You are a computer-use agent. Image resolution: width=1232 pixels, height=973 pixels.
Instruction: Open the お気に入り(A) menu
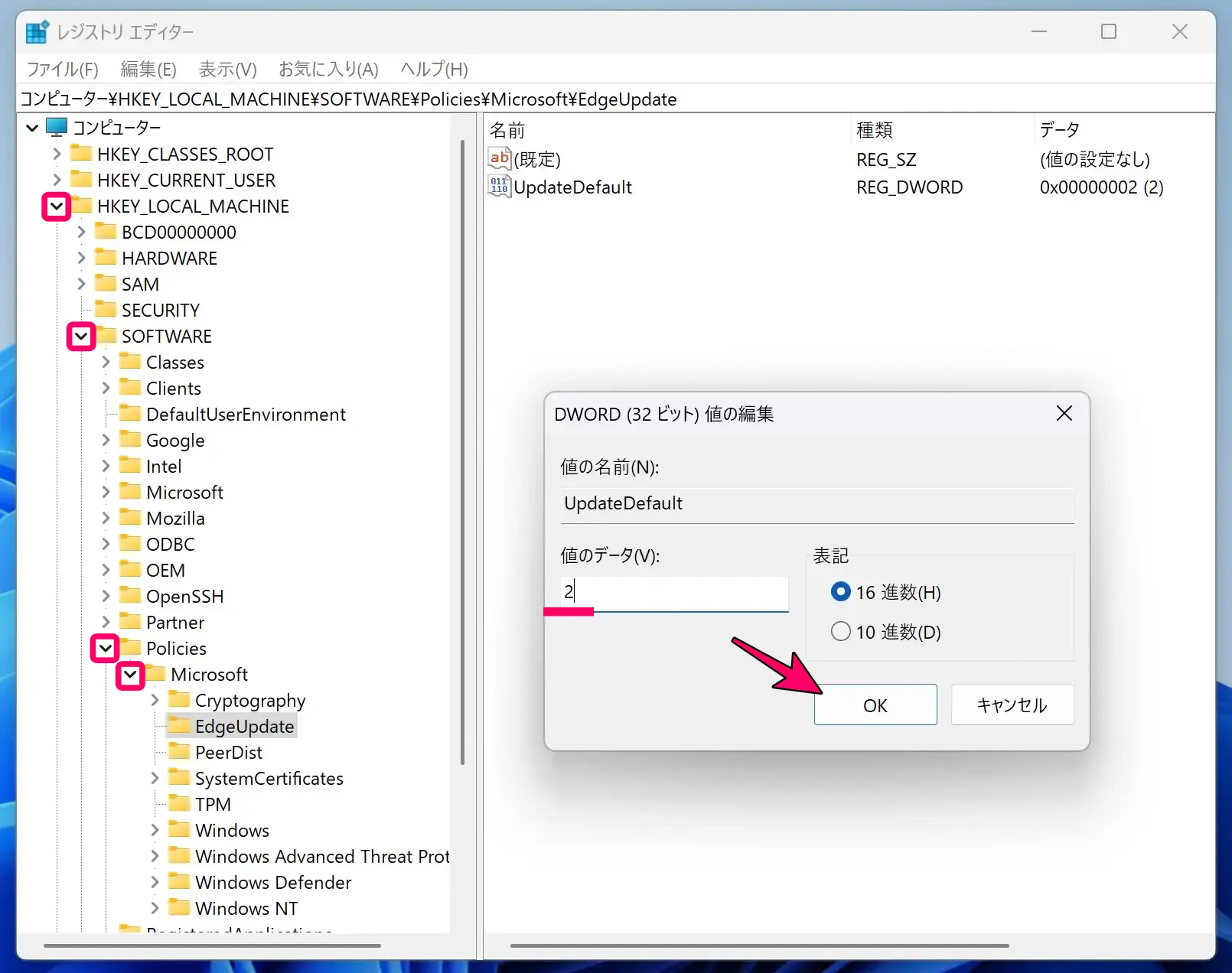tap(328, 70)
